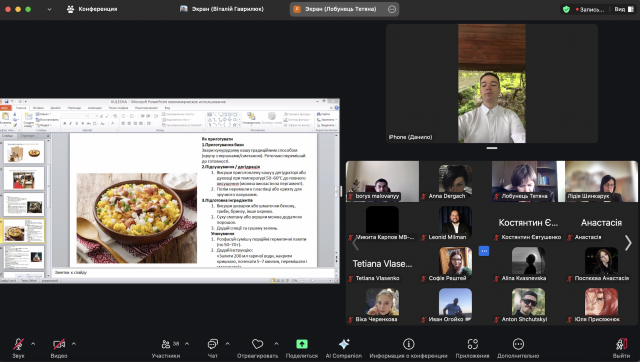Image resolution: width=640 pixels, height=362 pixels.
Task: Expand arrow beside Чат button
Action: (x=228, y=344)
